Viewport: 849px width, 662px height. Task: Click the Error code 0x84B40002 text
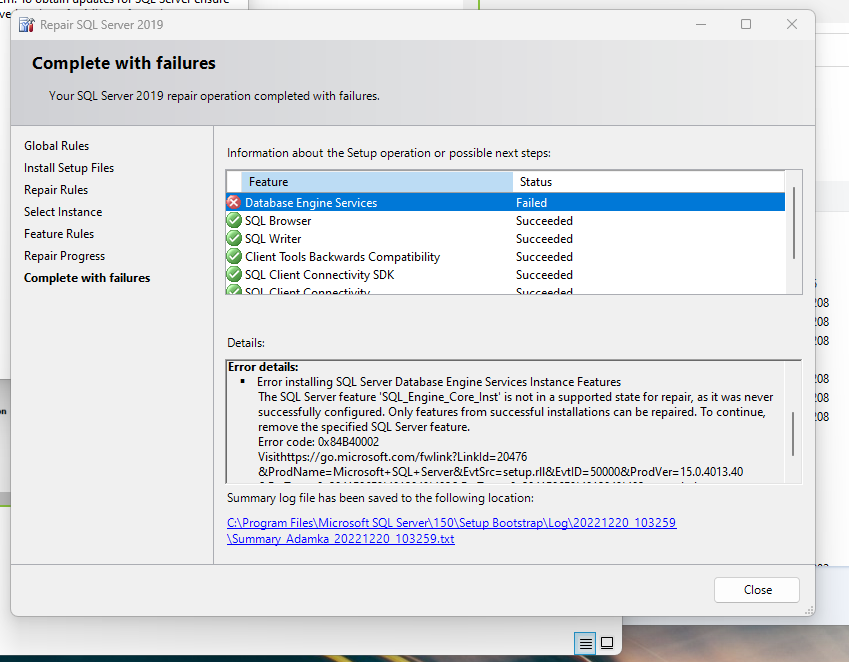pyautogui.click(x=318, y=442)
